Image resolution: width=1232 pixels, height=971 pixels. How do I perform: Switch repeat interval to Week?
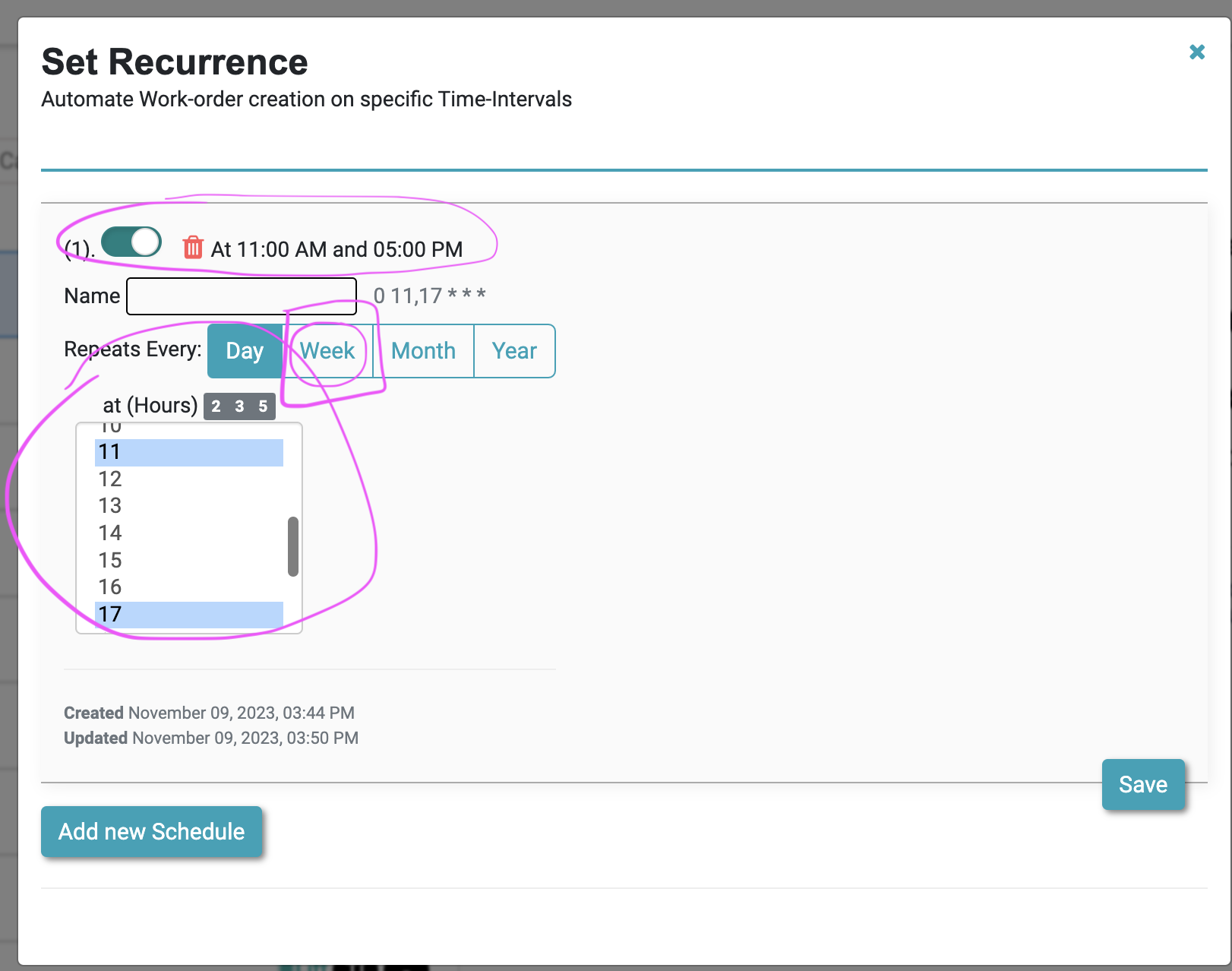pos(327,351)
